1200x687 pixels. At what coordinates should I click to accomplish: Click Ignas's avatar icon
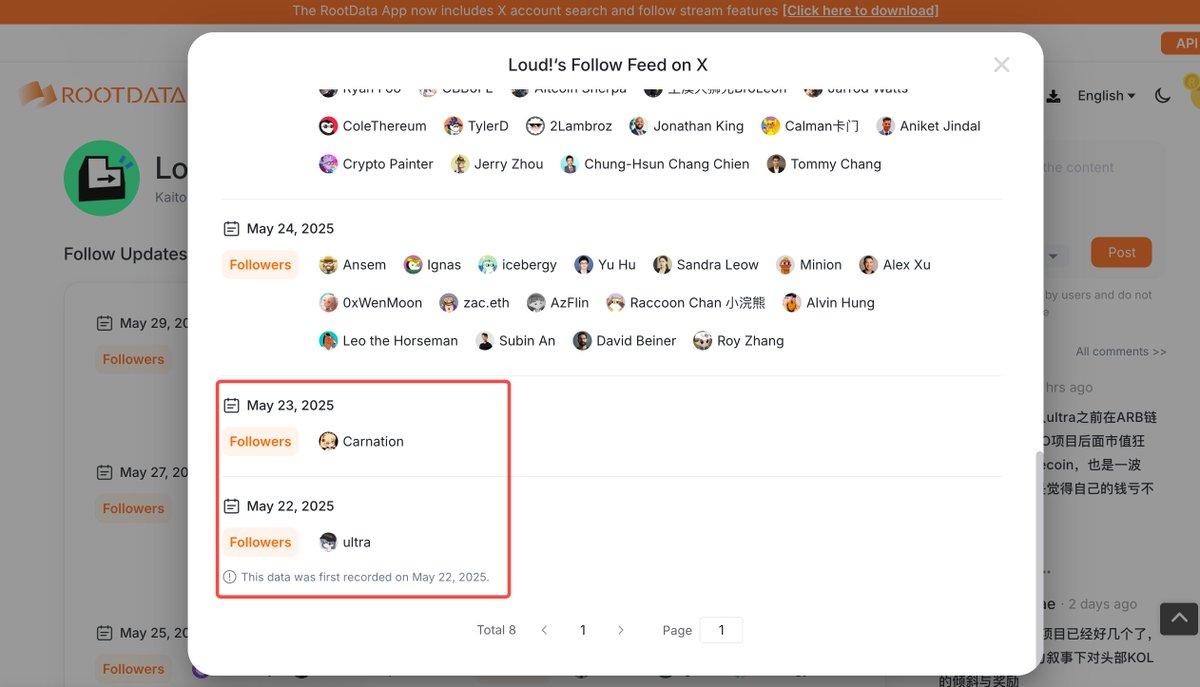click(412, 265)
